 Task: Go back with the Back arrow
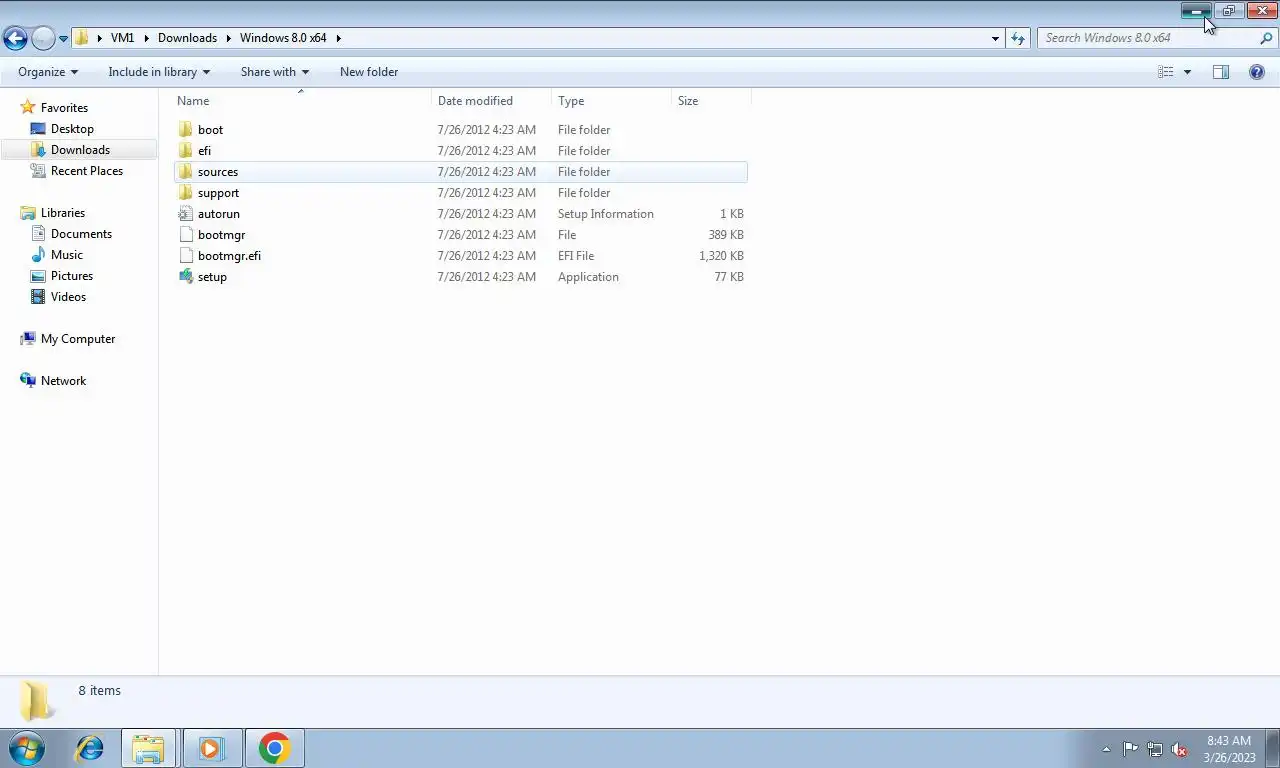pos(15,38)
